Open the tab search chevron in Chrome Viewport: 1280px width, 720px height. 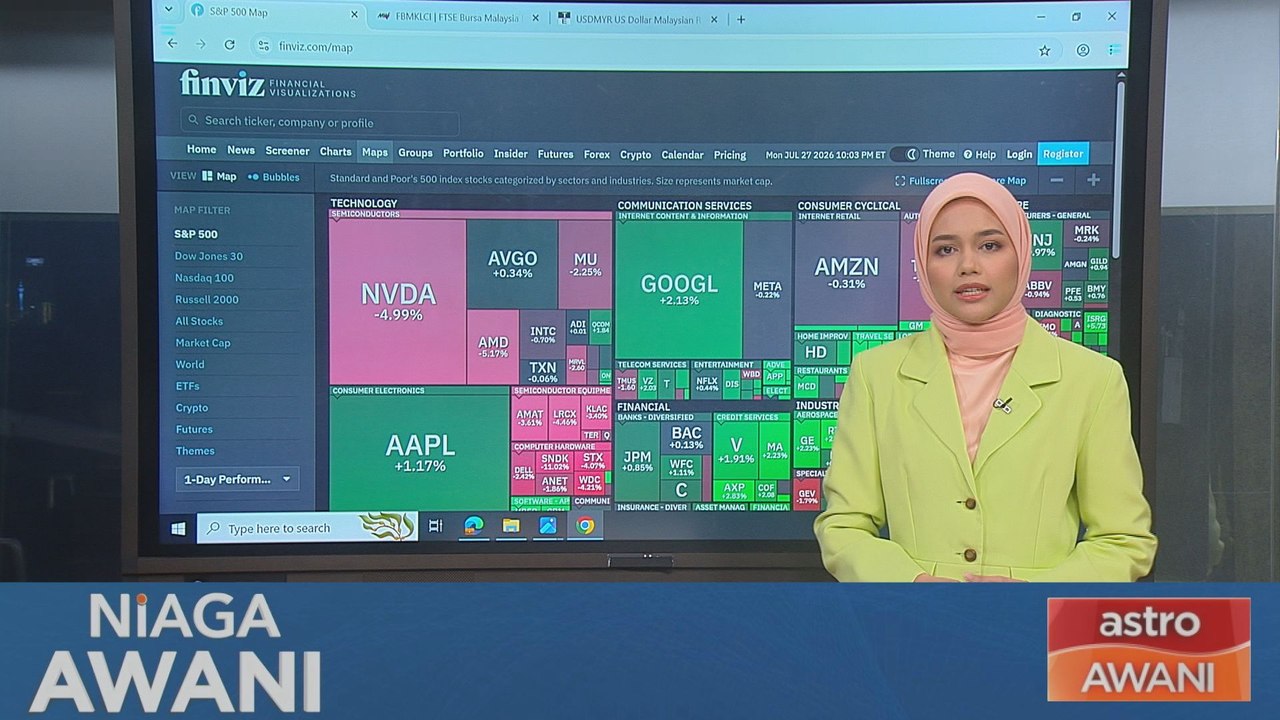click(x=168, y=11)
